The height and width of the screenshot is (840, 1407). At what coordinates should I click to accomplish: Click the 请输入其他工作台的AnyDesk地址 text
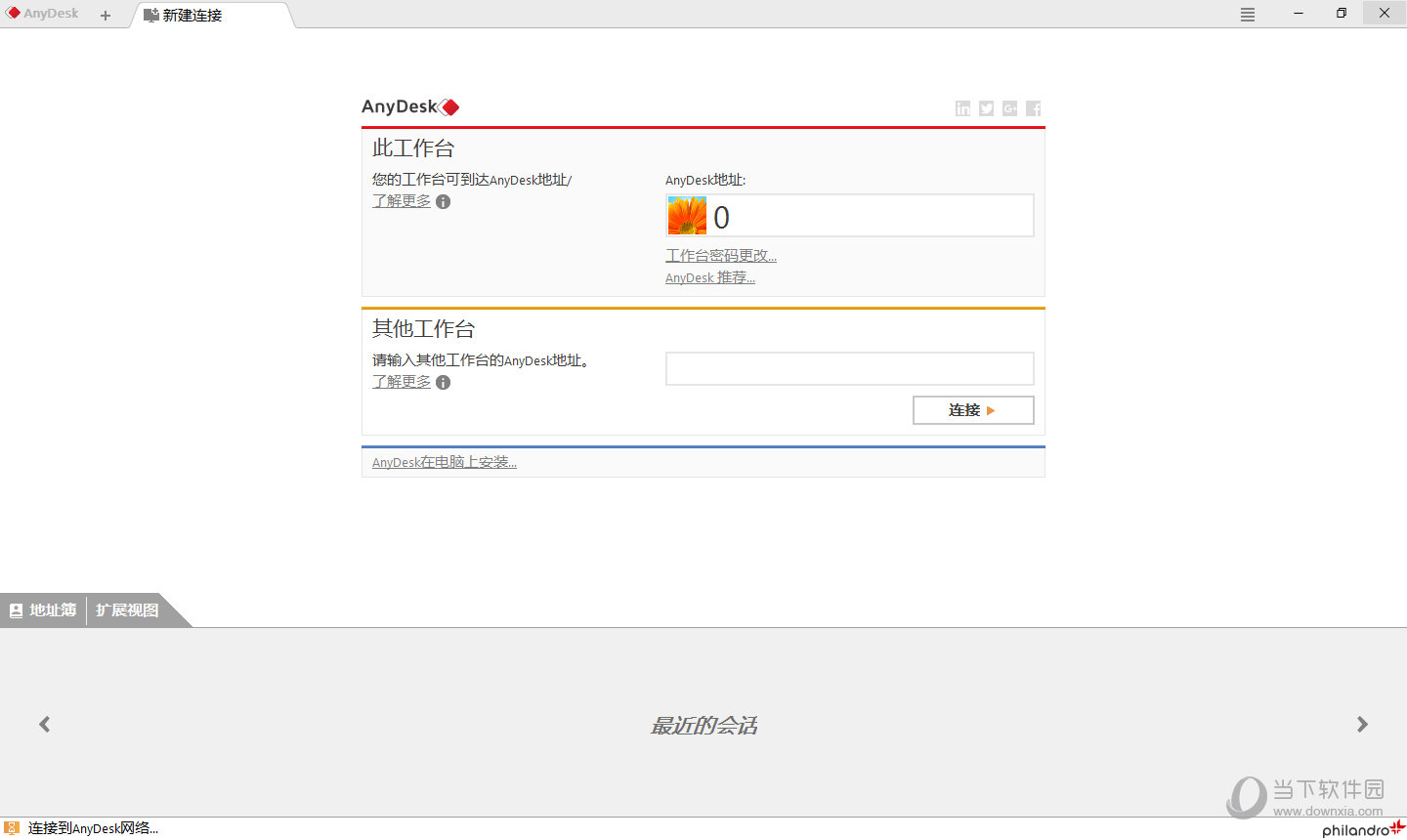pyautogui.click(x=481, y=361)
